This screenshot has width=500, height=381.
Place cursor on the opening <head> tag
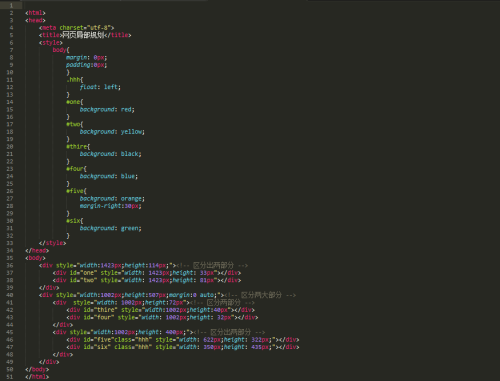pos(35,20)
